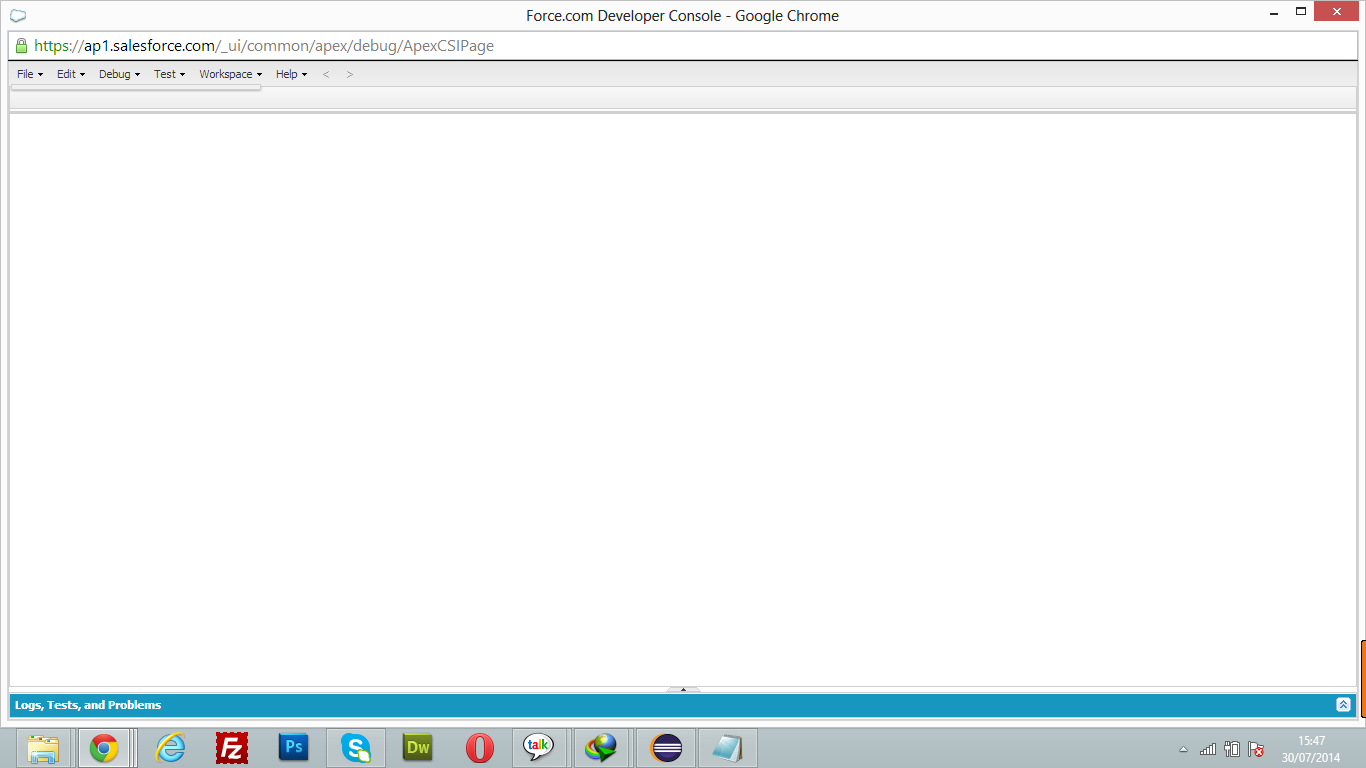Minimize the Developer Console window

click(1274, 12)
